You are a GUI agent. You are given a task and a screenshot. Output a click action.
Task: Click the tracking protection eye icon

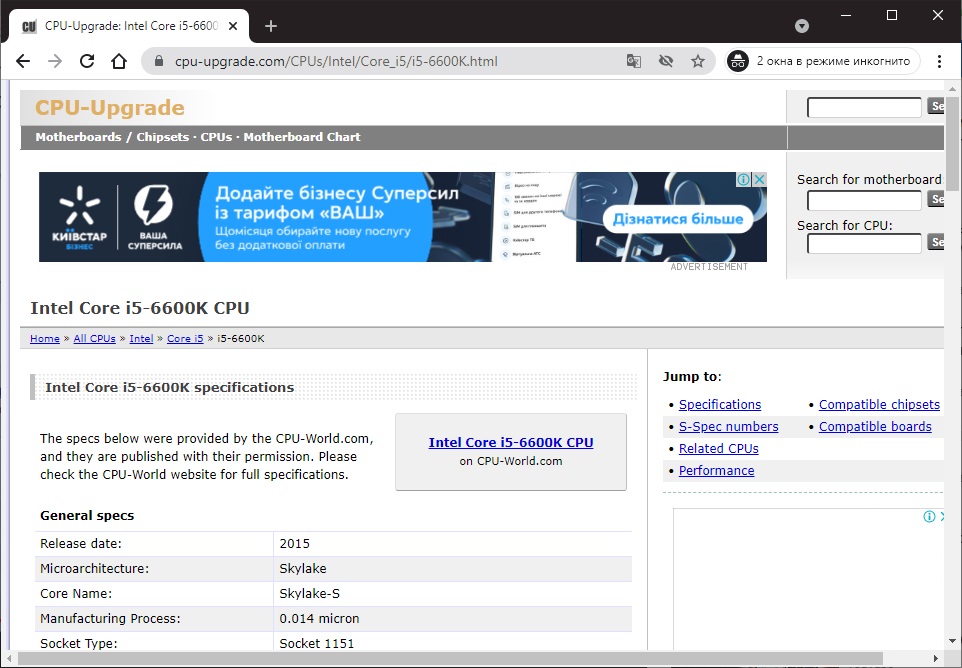666,61
